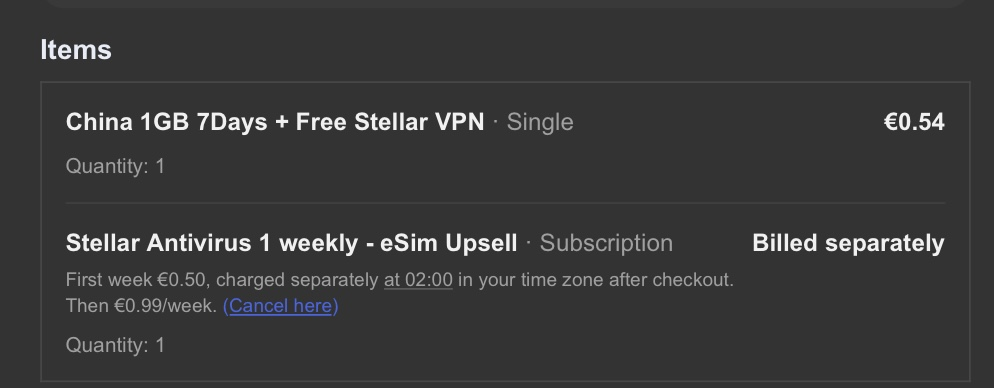Click the underlined at 02:00 time text

pyautogui.click(x=418, y=280)
